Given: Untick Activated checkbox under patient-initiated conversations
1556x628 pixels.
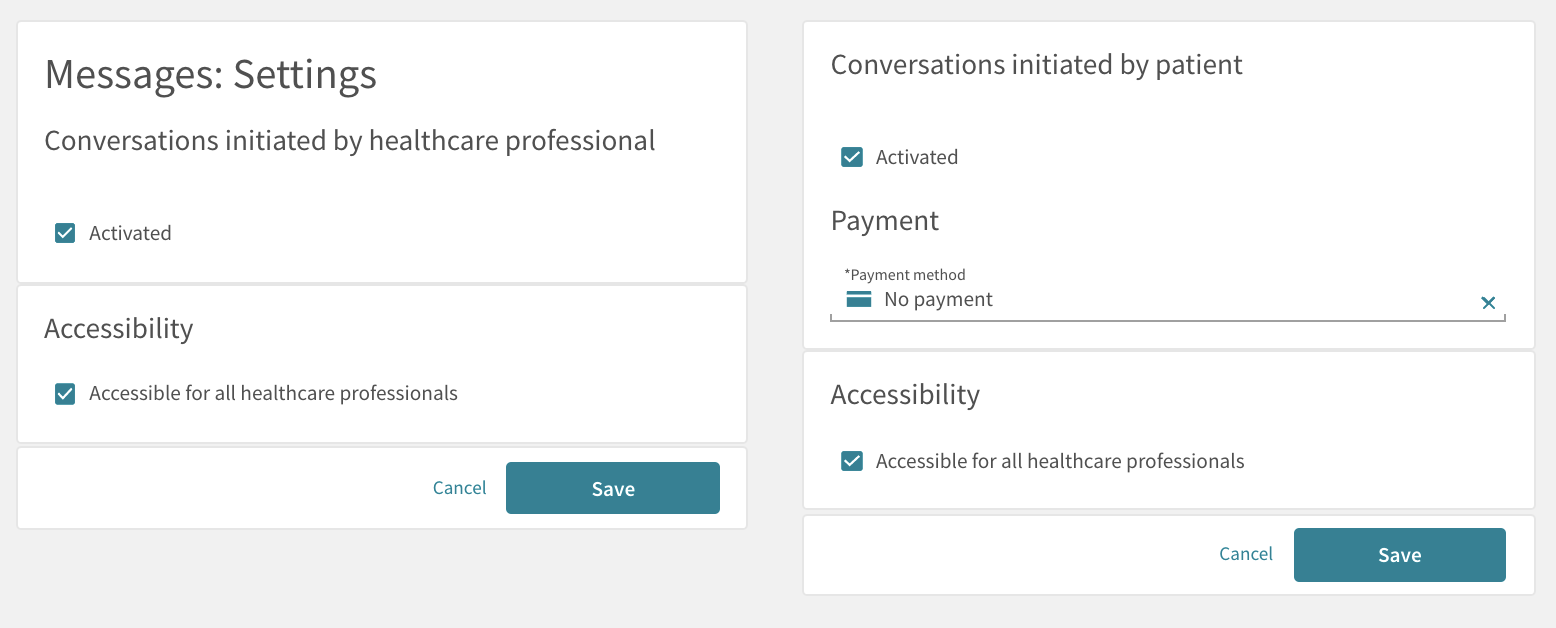Looking at the screenshot, I should pyautogui.click(x=852, y=157).
